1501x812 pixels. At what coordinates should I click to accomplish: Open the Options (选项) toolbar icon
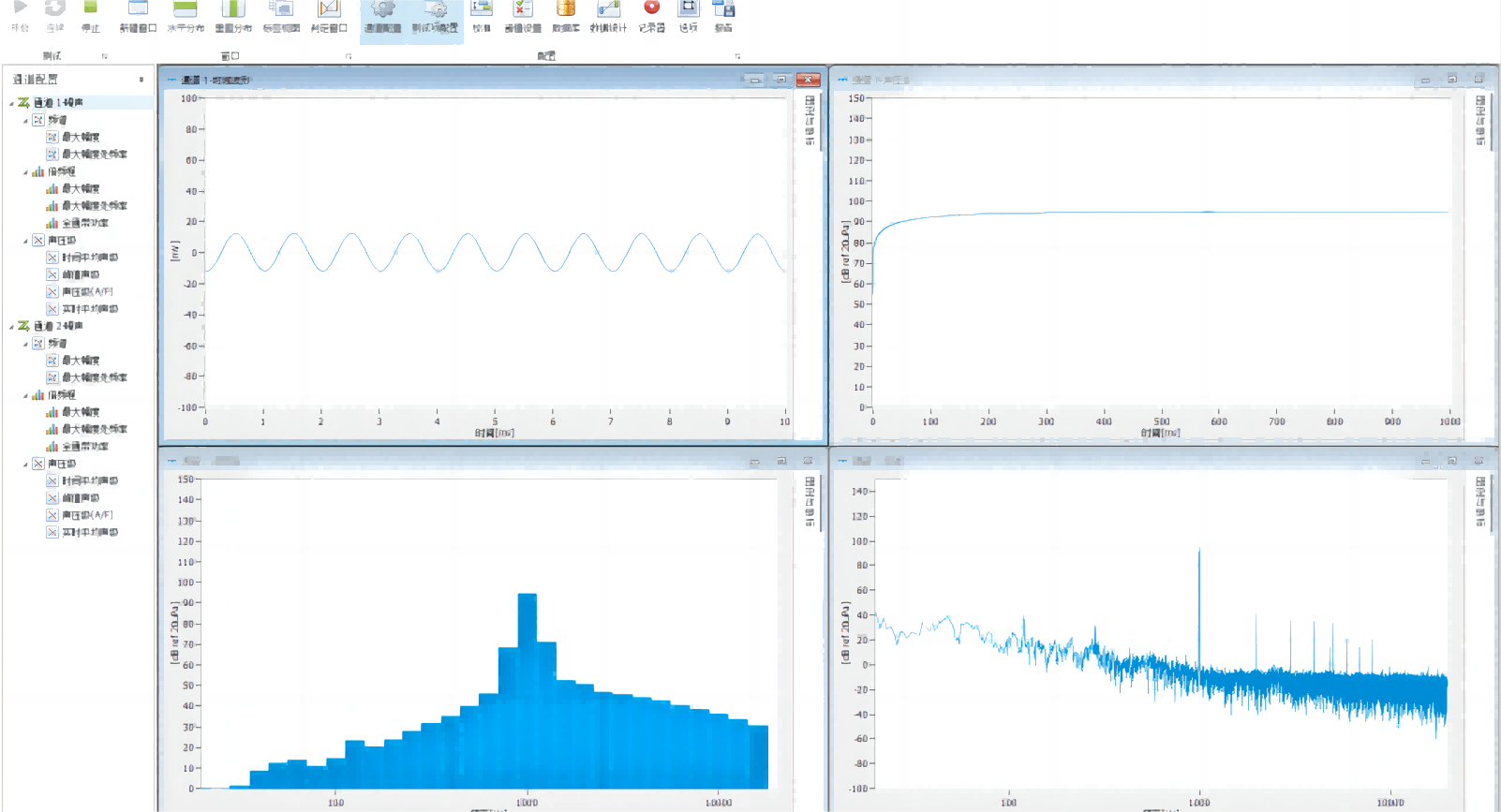[x=689, y=11]
